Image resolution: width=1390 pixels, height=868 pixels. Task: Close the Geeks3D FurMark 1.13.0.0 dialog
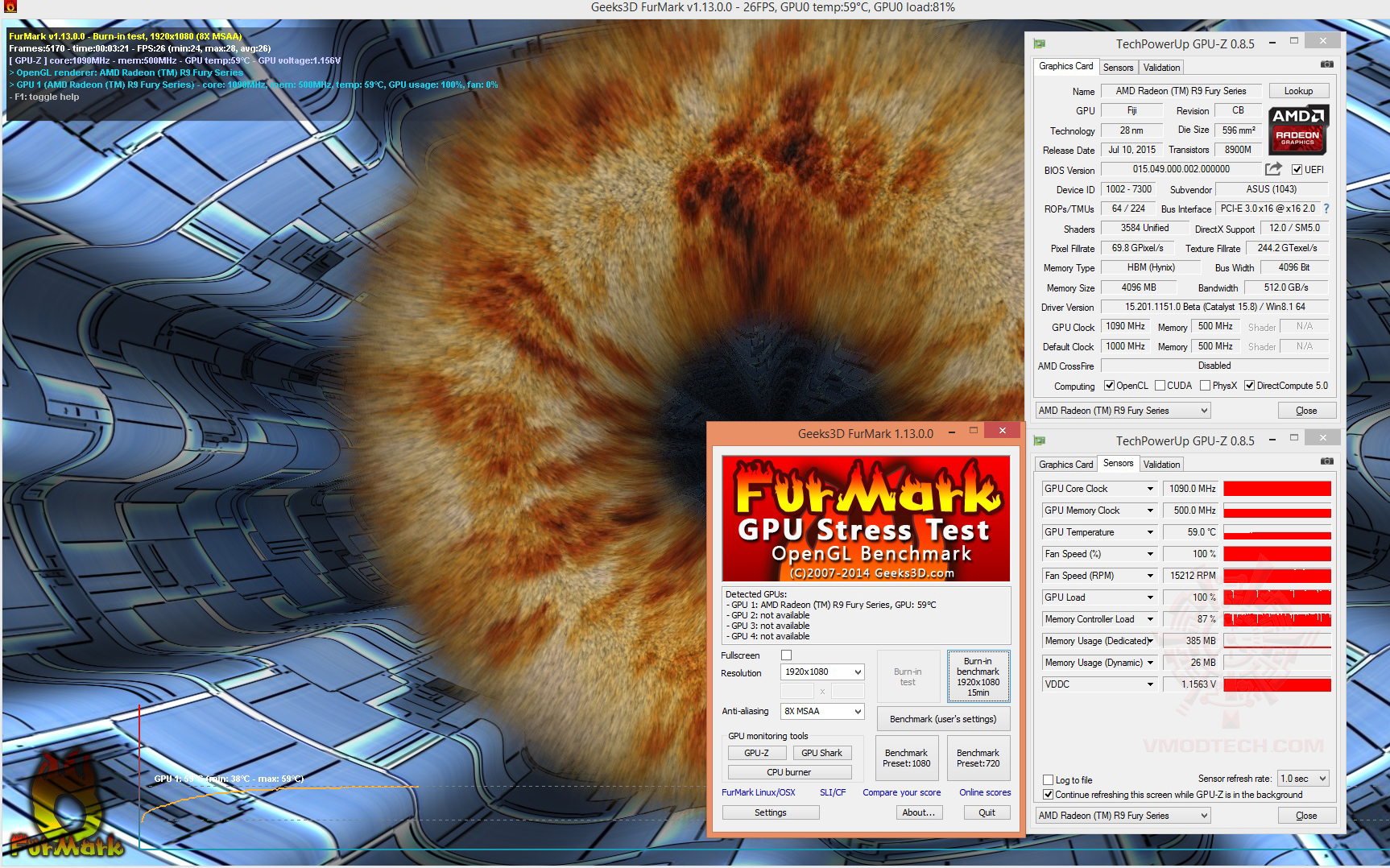[x=1002, y=431]
